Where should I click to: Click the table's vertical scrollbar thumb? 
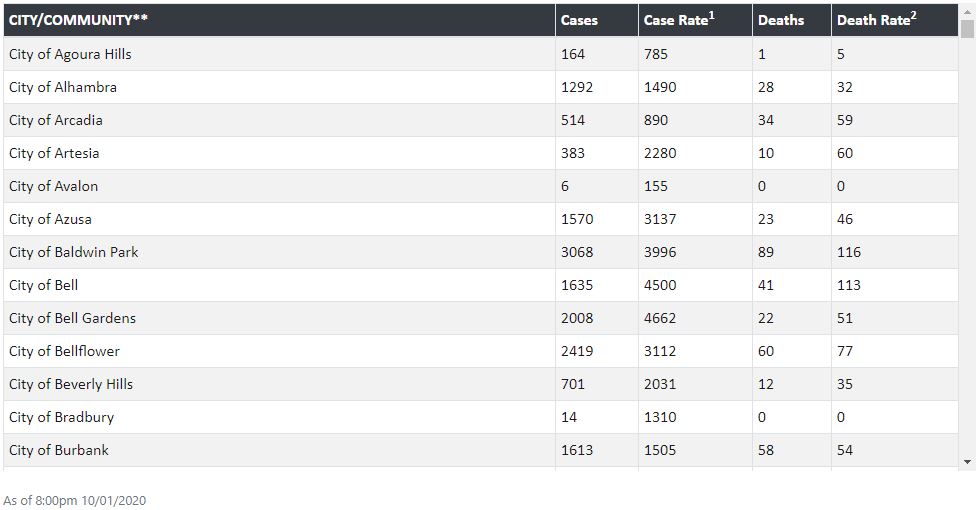pyautogui.click(x=967, y=29)
